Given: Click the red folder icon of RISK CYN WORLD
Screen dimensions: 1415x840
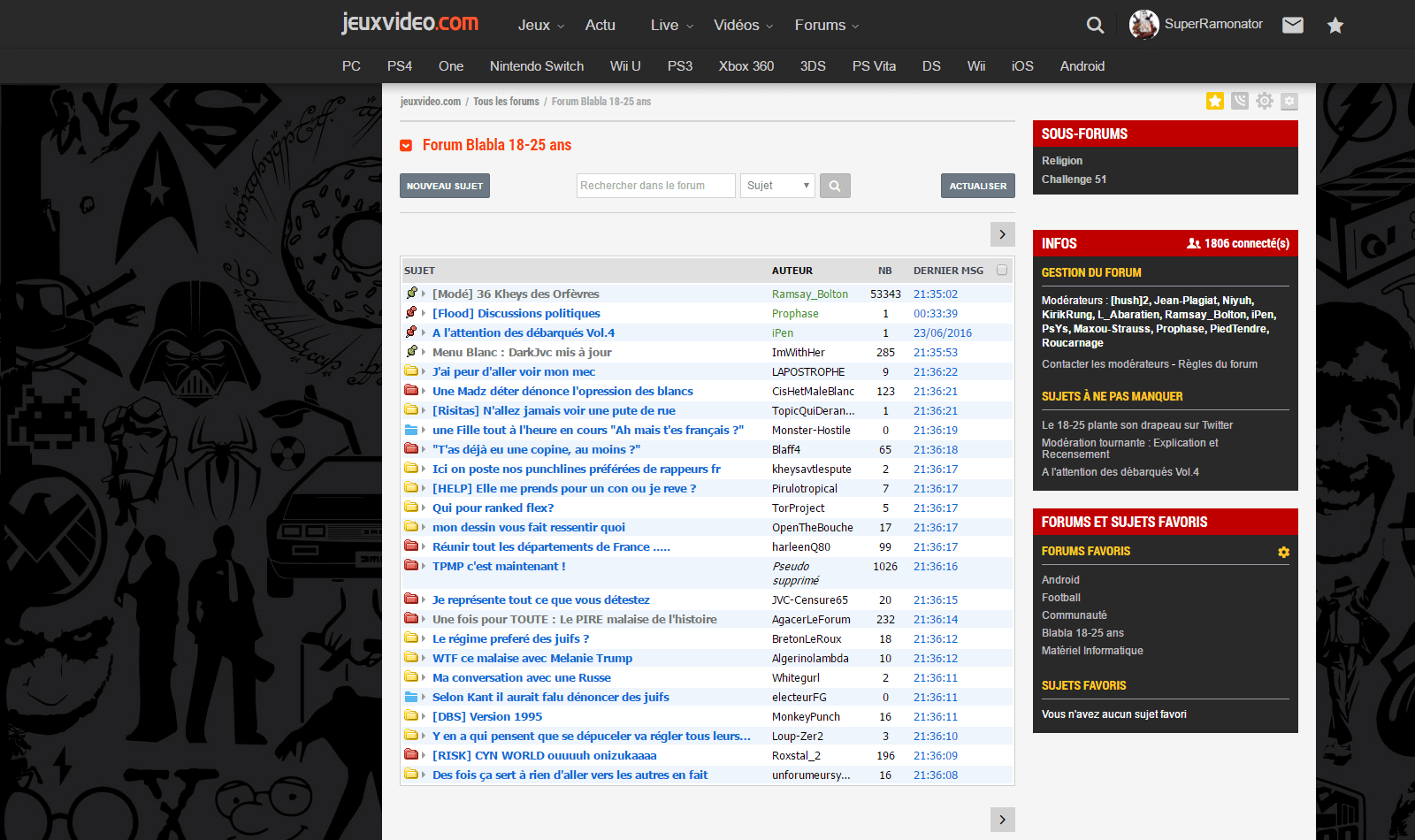Looking at the screenshot, I should tap(411, 755).
